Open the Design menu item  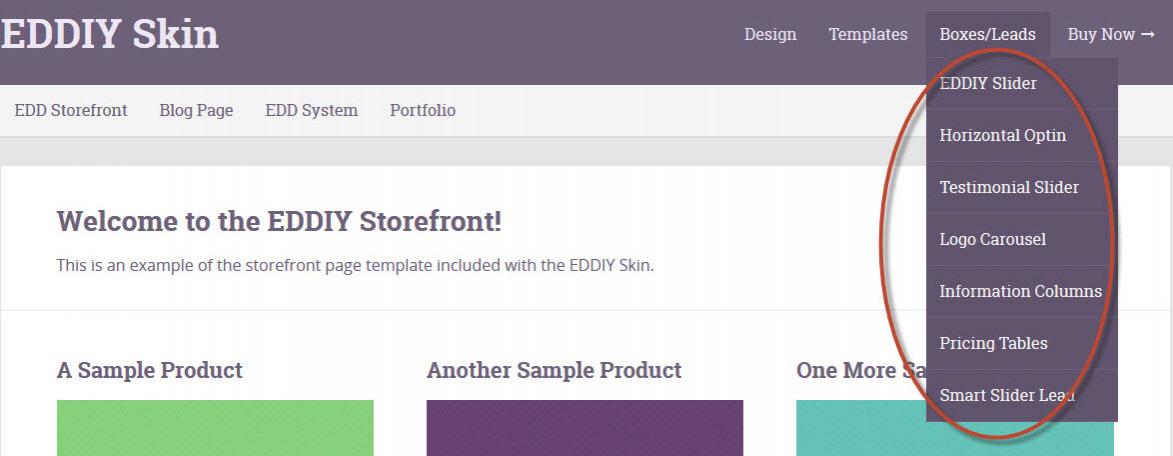click(x=770, y=35)
